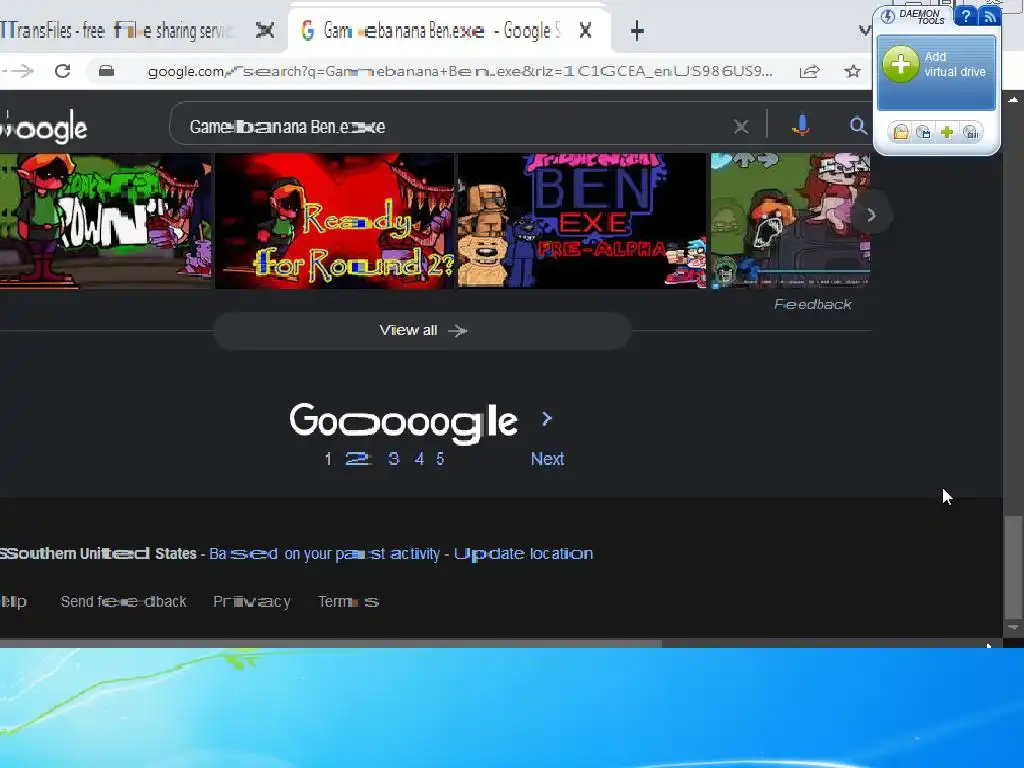Image resolution: width=1024 pixels, height=768 pixels.
Task: Open the Help footer link
Action: pos(14,601)
